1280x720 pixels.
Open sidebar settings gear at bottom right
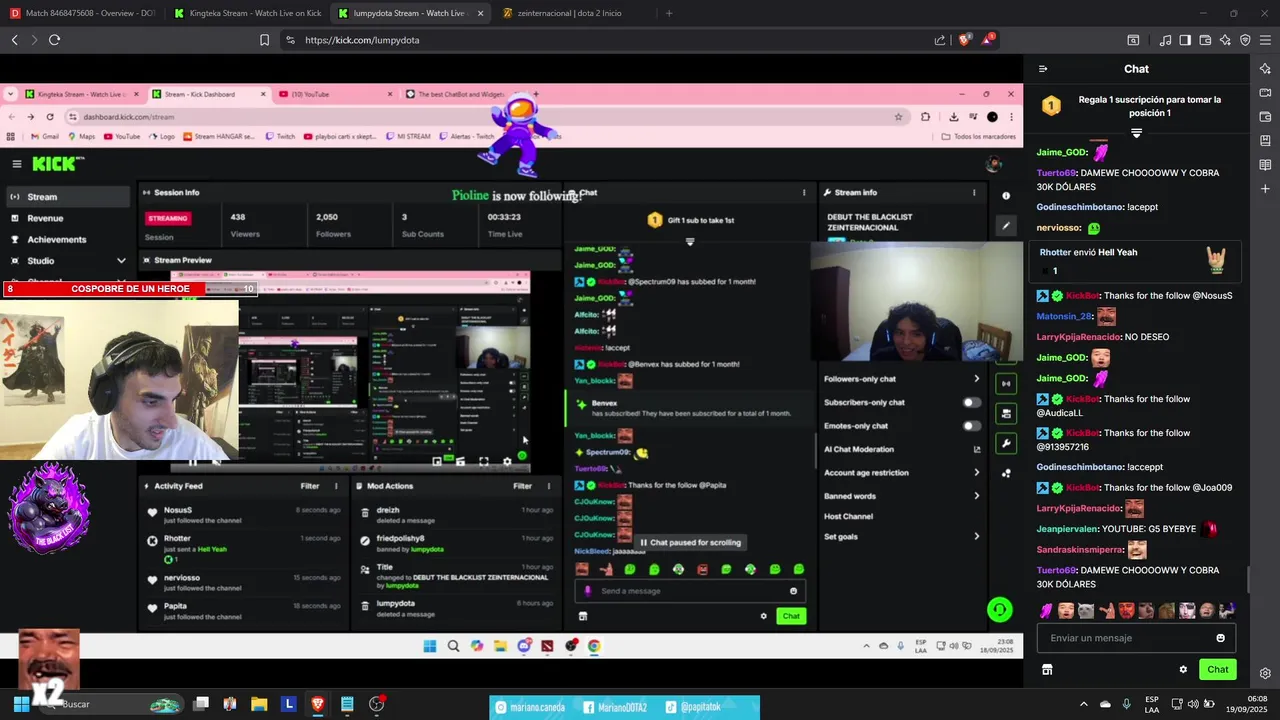tap(1265, 673)
